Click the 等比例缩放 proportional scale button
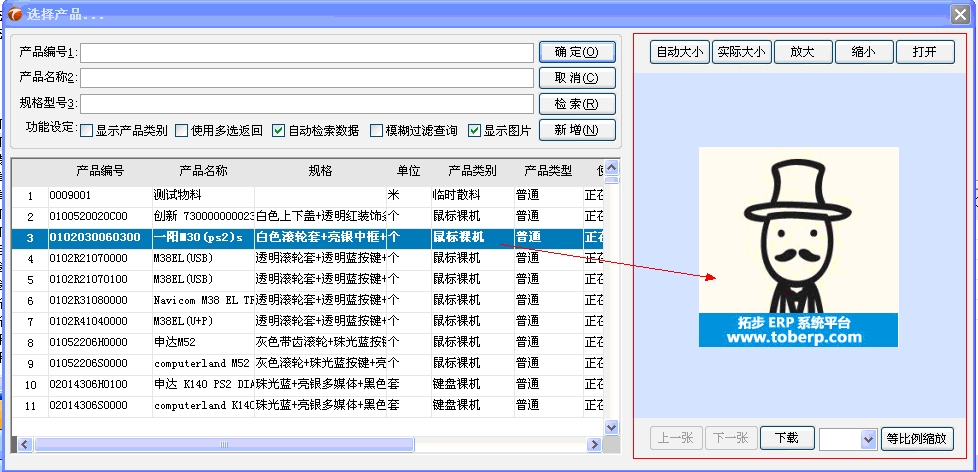Screen dimensions: 978x472 pyautogui.click(x=917, y=439)
